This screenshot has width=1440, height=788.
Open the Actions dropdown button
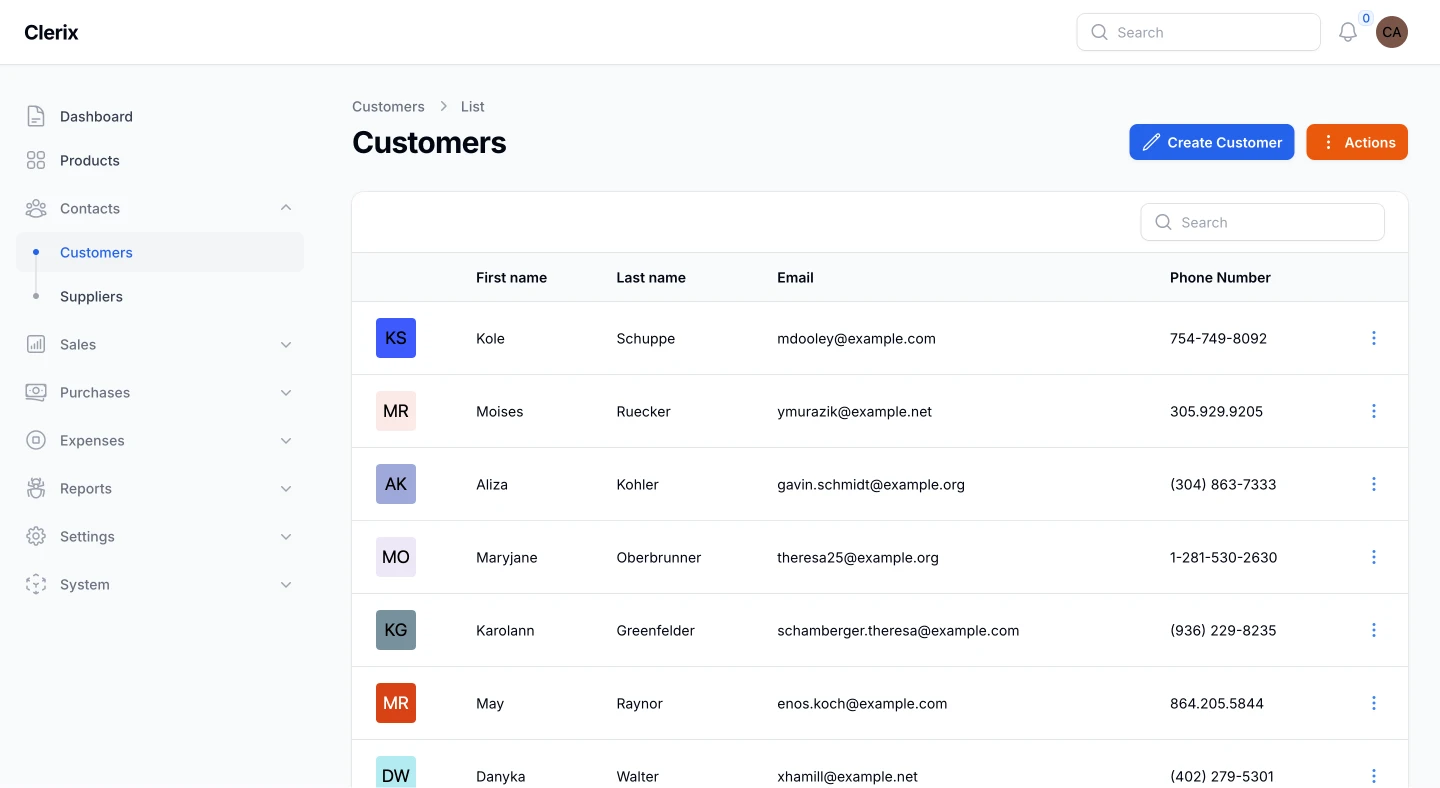pyautogui.click(x=1357, y=142)
